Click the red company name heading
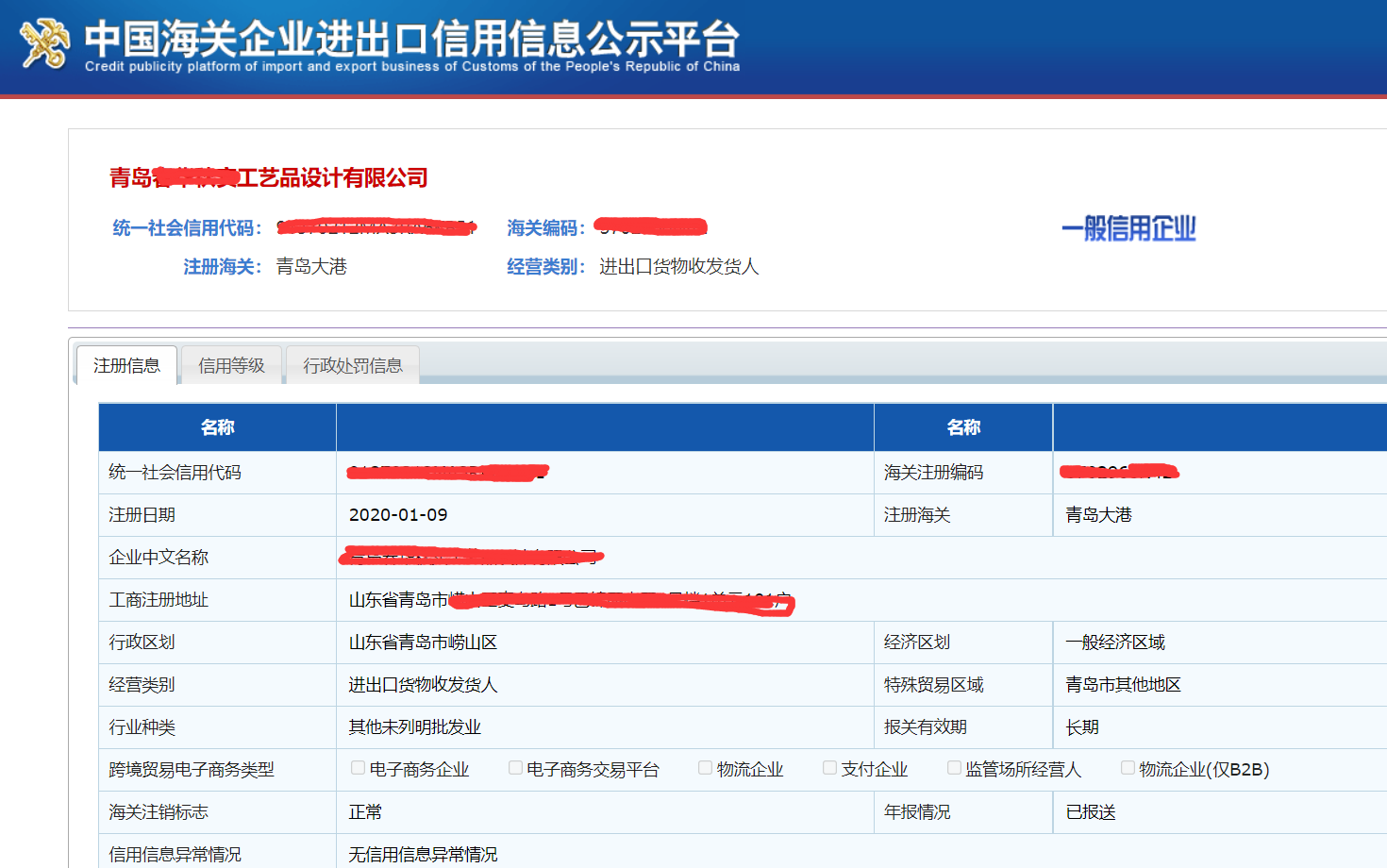 click(269, 177)
